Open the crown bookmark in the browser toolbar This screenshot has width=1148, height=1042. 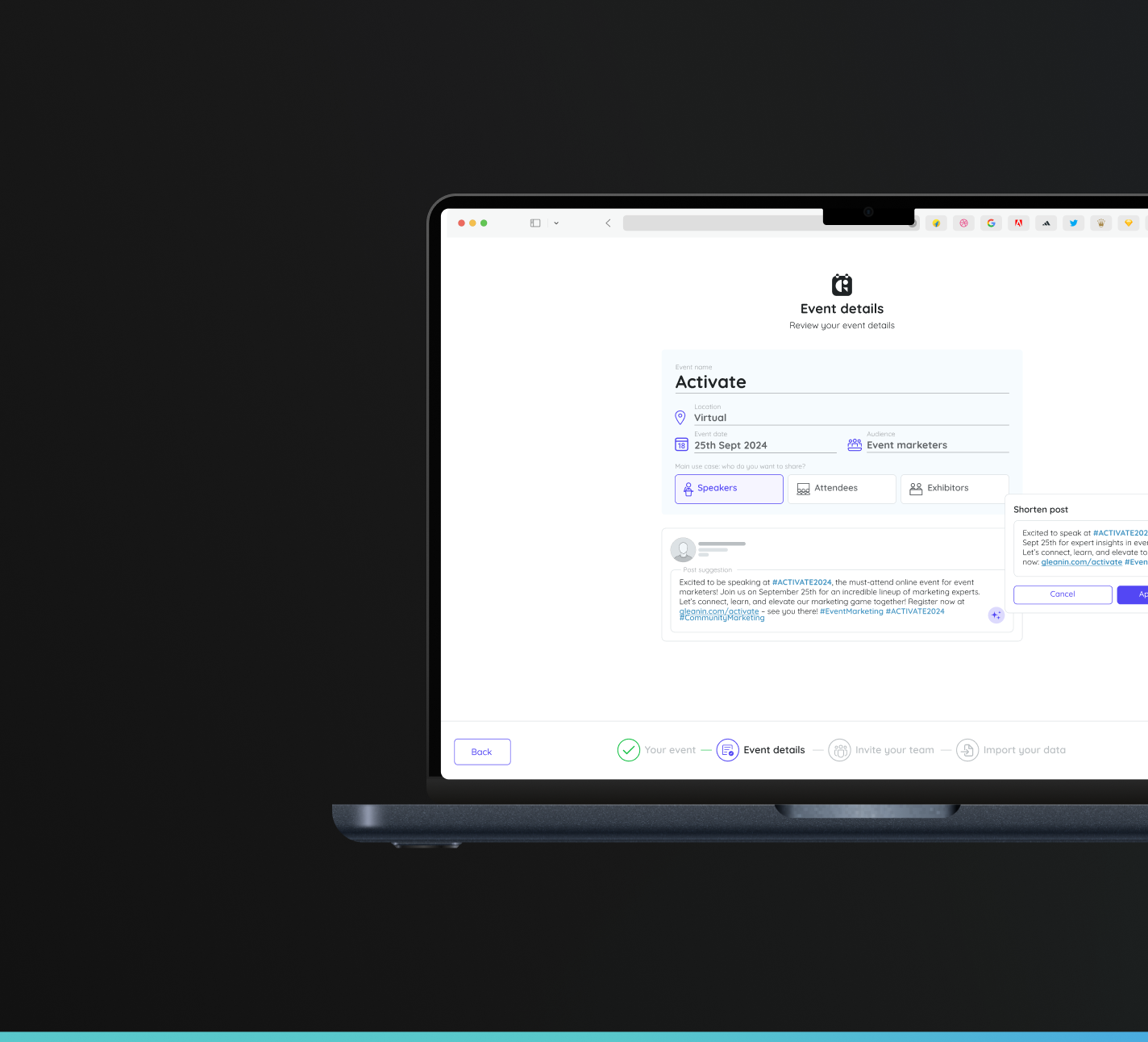coord(1100,223)
